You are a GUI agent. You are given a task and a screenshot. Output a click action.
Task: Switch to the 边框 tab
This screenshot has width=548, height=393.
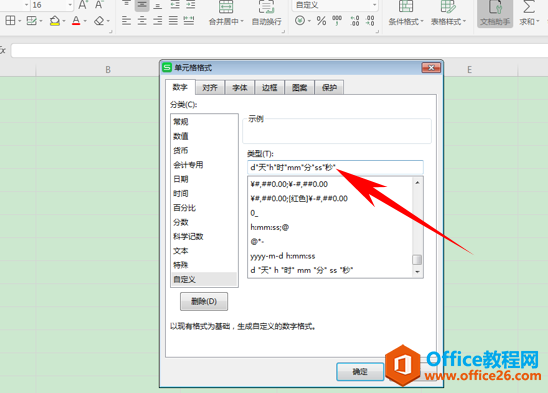(269, 87)
